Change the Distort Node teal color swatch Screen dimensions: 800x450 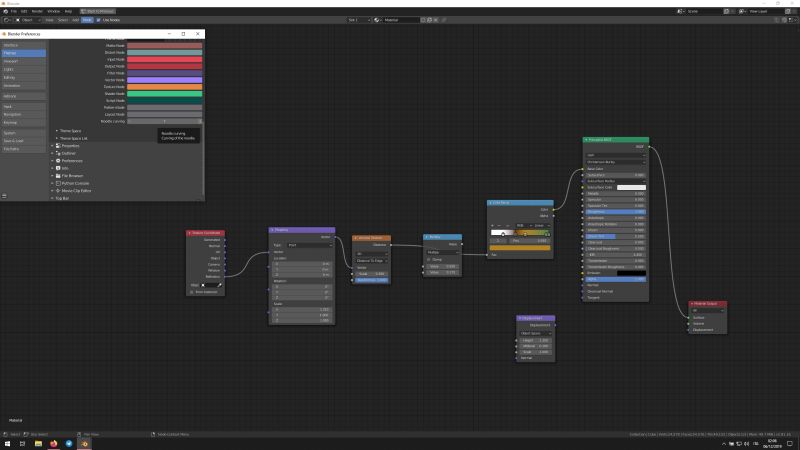(x=164, y=53)
